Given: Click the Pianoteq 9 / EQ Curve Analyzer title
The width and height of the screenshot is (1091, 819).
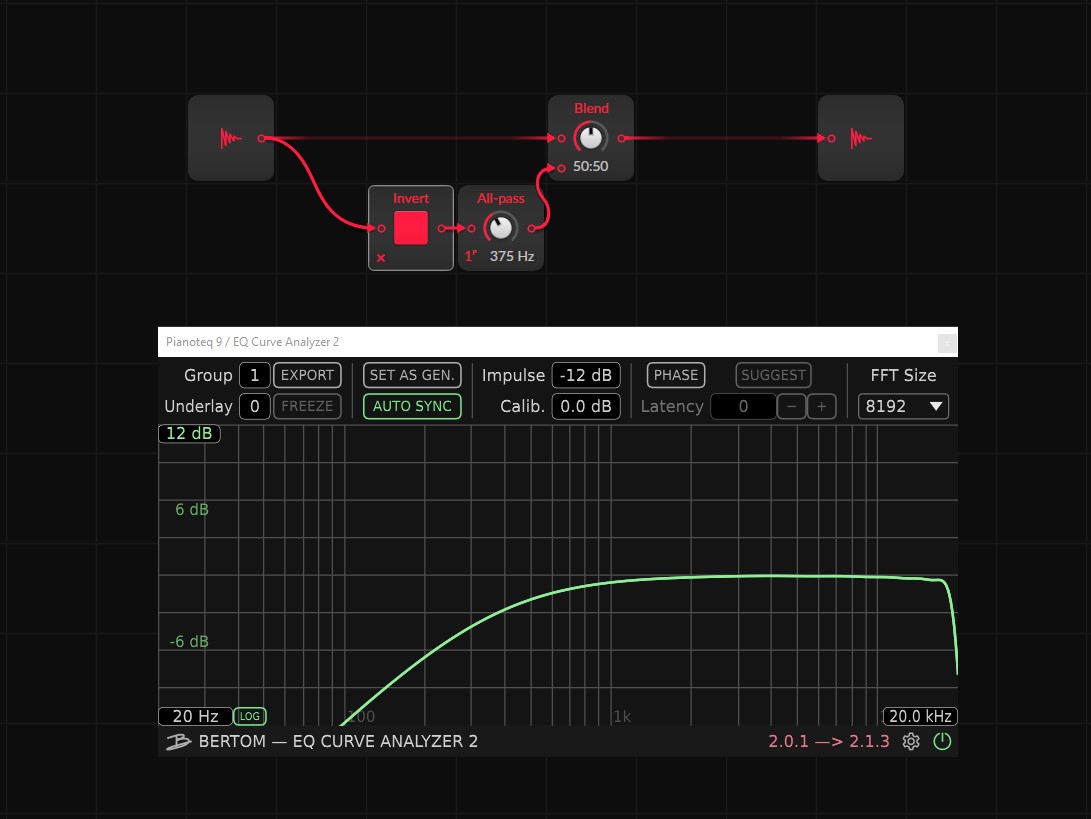Looking at the screenshot, I should coord(253,342).
